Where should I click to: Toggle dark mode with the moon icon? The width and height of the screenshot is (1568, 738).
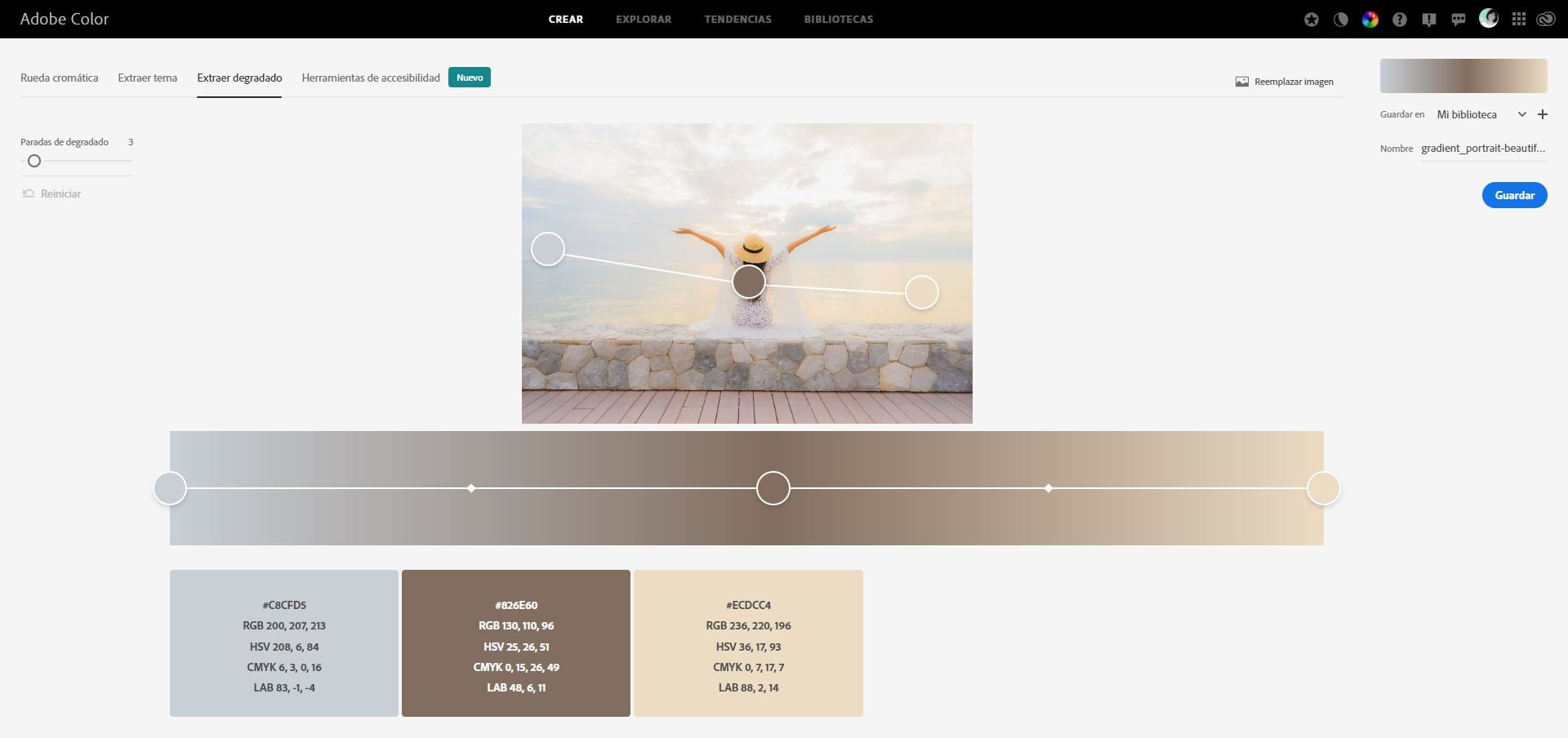(x=1341, y=20)
